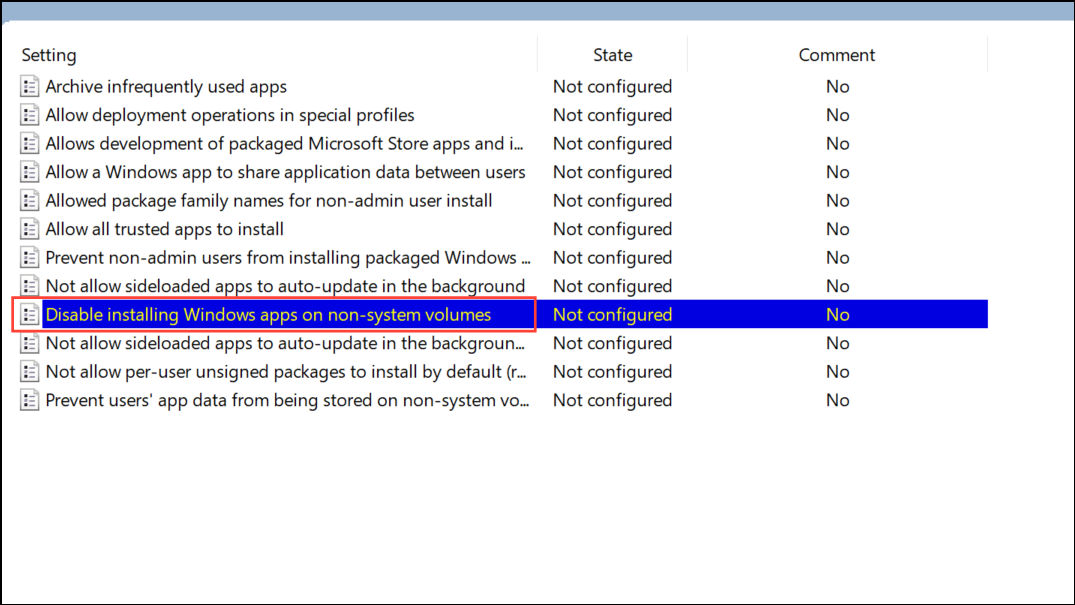Select Allows development of packaged Microsoft Store apps

(285, 143)
